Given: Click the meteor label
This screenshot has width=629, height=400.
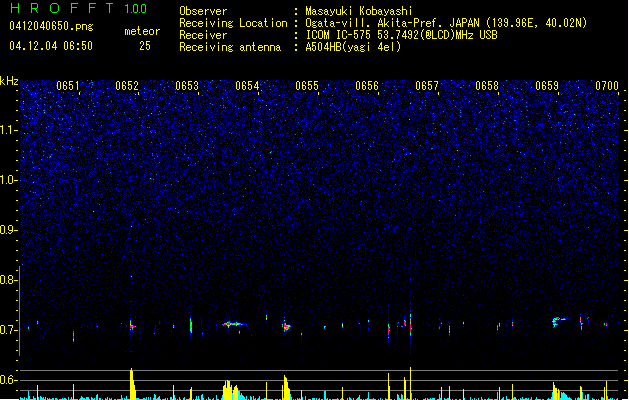Looking at the screenshot, I should 142,31.
